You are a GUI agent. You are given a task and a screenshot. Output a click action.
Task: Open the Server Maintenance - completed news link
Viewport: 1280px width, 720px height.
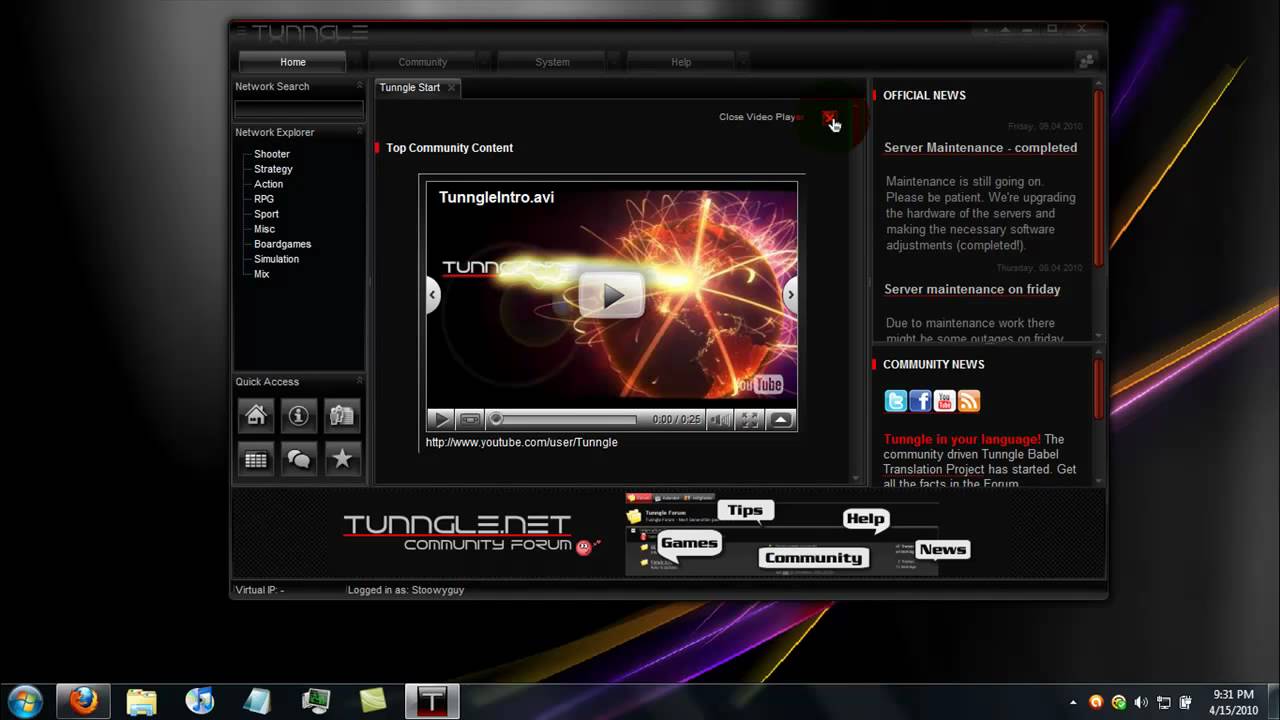[x=980, y=148]
